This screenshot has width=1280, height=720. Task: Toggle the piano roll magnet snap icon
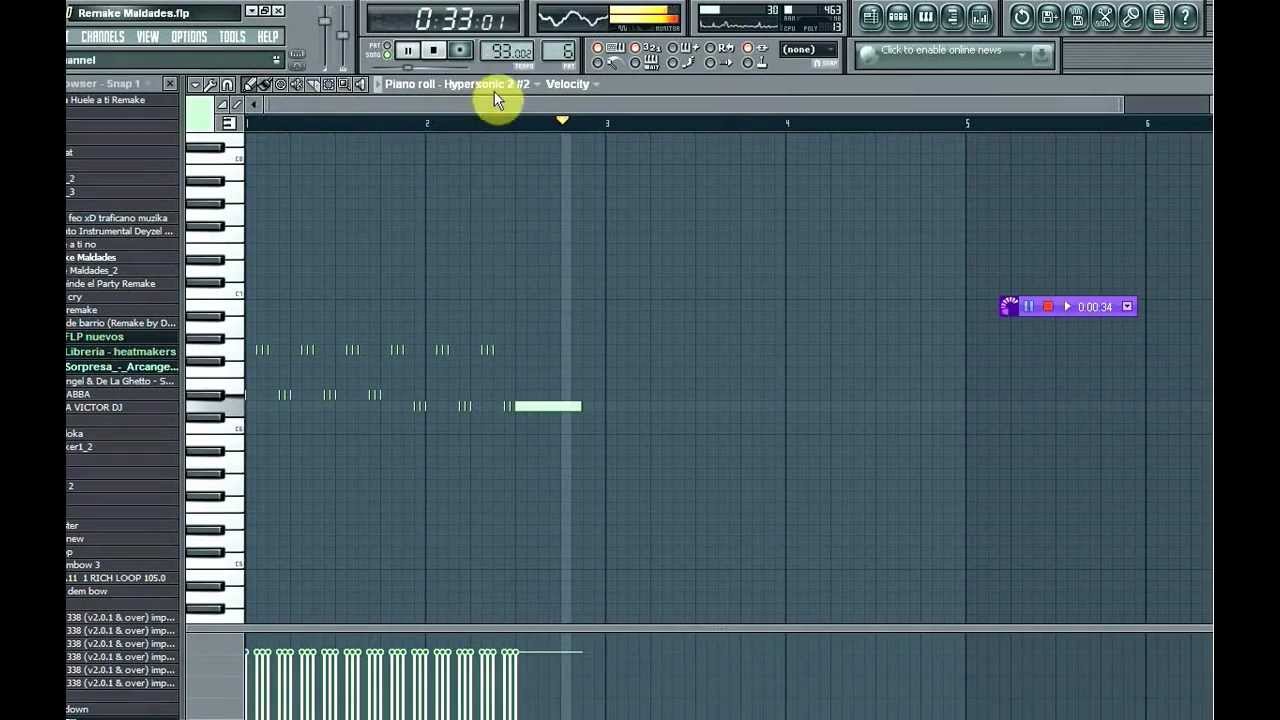tap(227, 84)
